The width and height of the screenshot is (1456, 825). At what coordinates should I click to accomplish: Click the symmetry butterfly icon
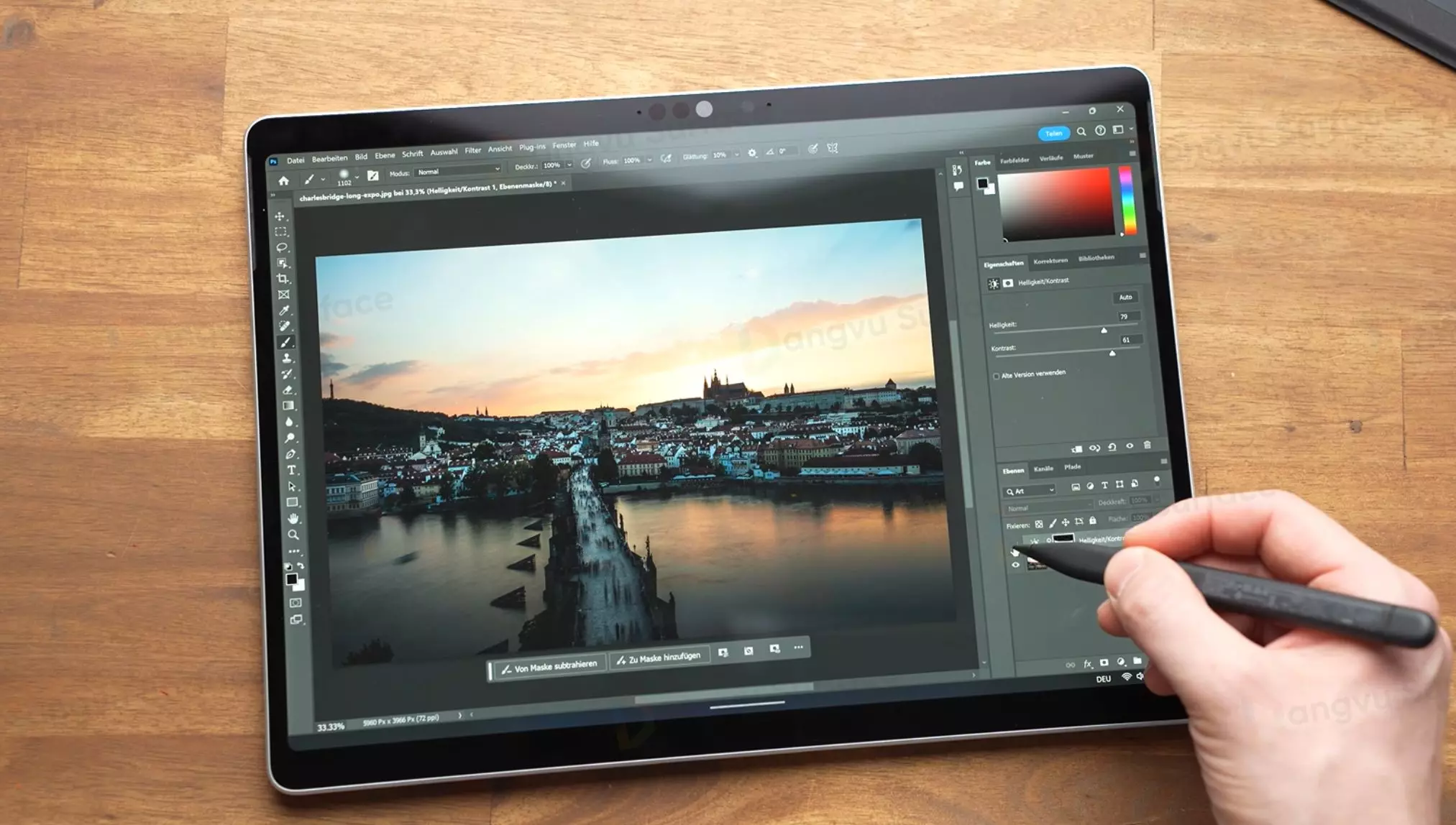833,148
